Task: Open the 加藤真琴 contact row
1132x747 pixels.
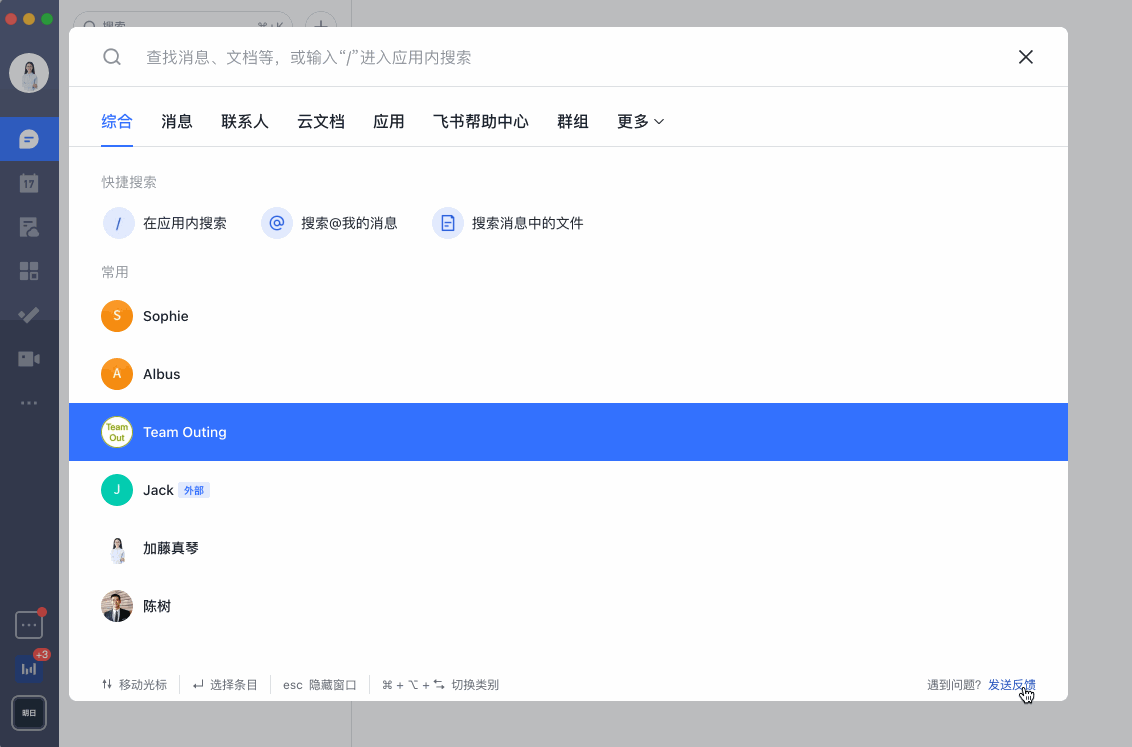Action: (568, 549)
